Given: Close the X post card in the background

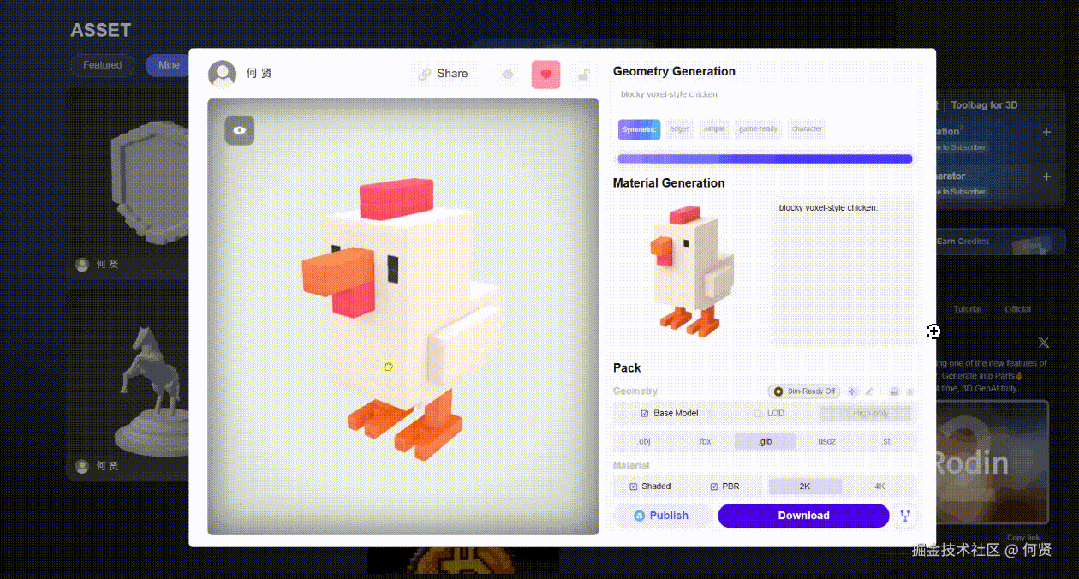Looking at the screenshot, I should tap(1043, 342).
